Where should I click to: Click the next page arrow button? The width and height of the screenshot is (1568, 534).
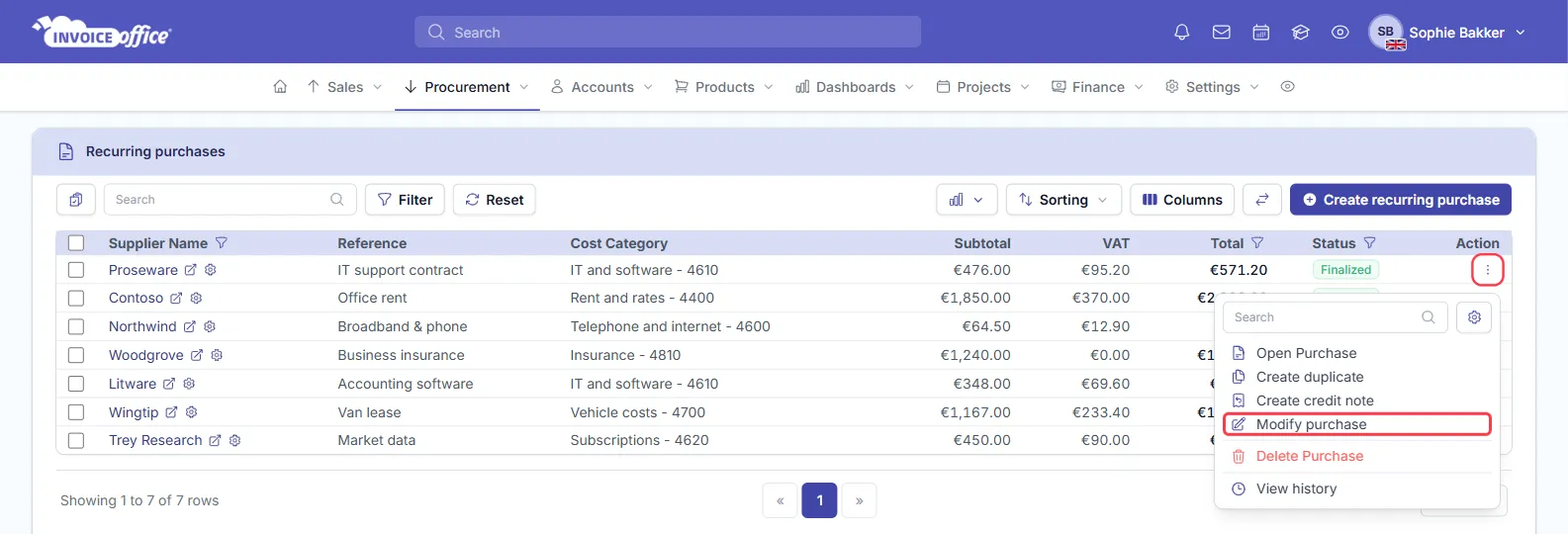point(859,500)
